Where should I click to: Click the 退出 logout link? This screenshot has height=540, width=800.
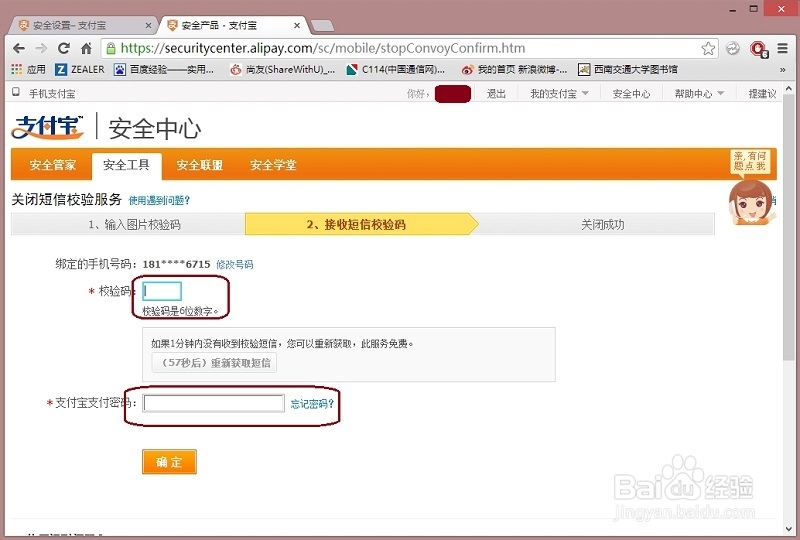[x=496, y=93]
